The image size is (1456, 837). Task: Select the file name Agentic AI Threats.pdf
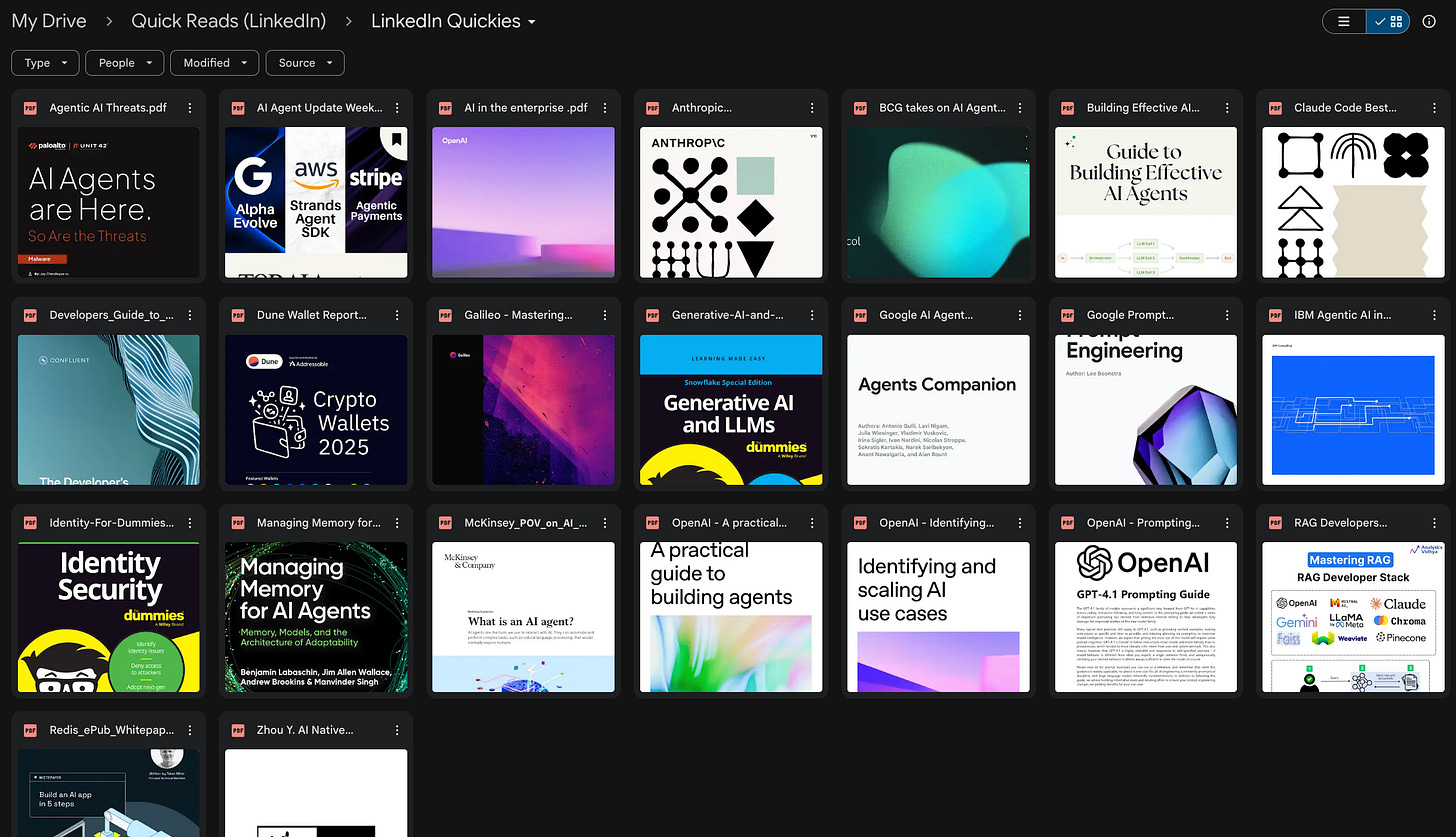click(108, 108)
